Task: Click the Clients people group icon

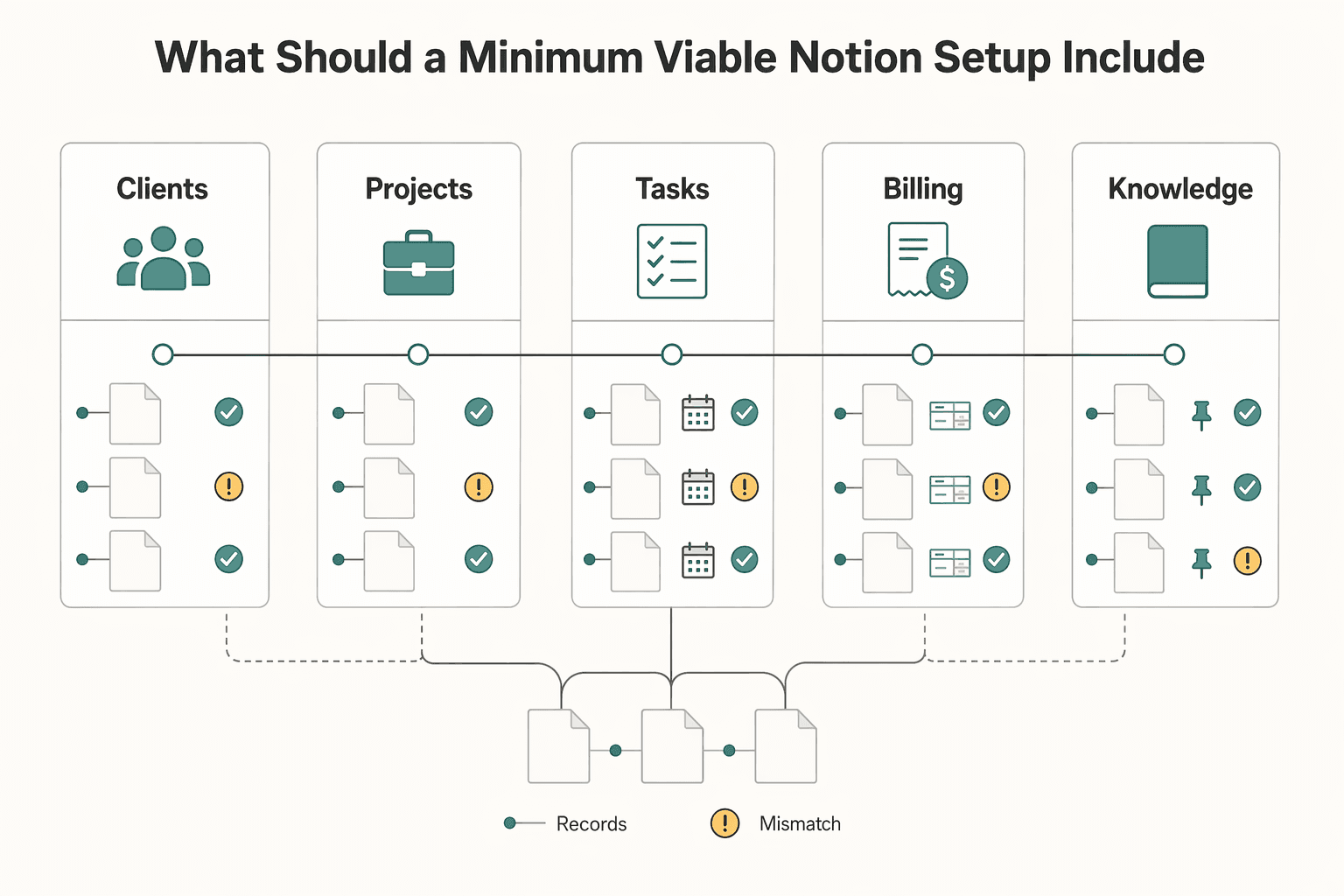Action: click(x=164, y=258)
